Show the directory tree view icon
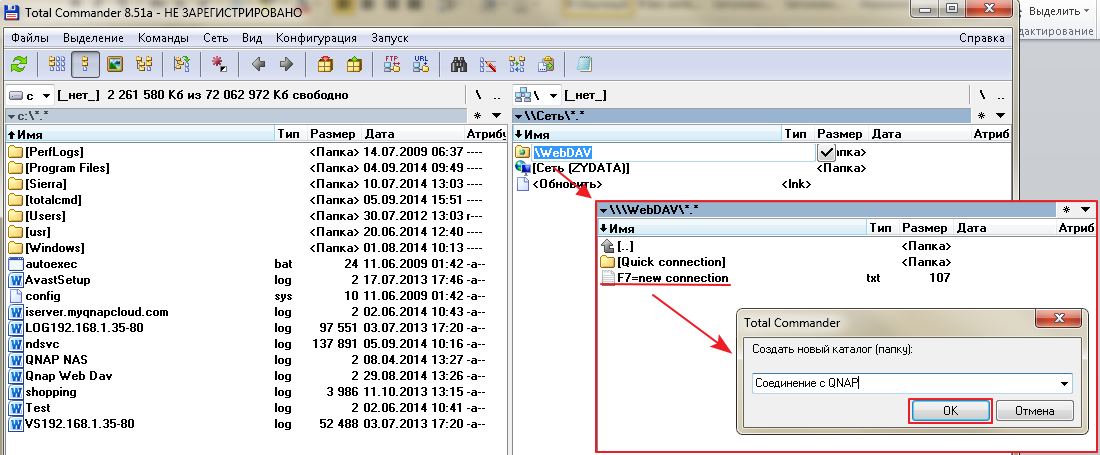This screenshot has width=1100, height=455. (144, 64)
